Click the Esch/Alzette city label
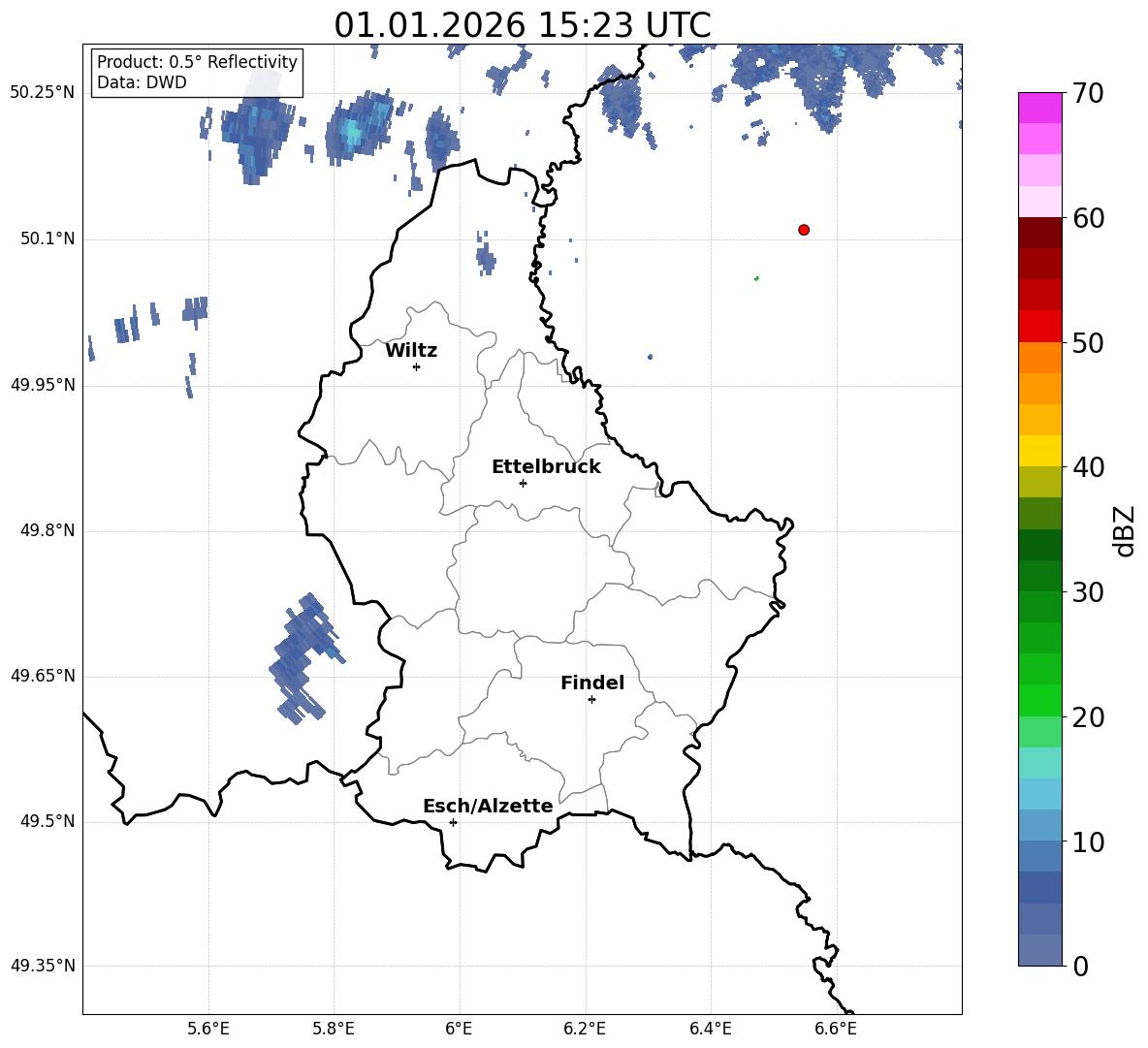The image size is (1148, 1048). pyautogui.click(x=489, y=806)
